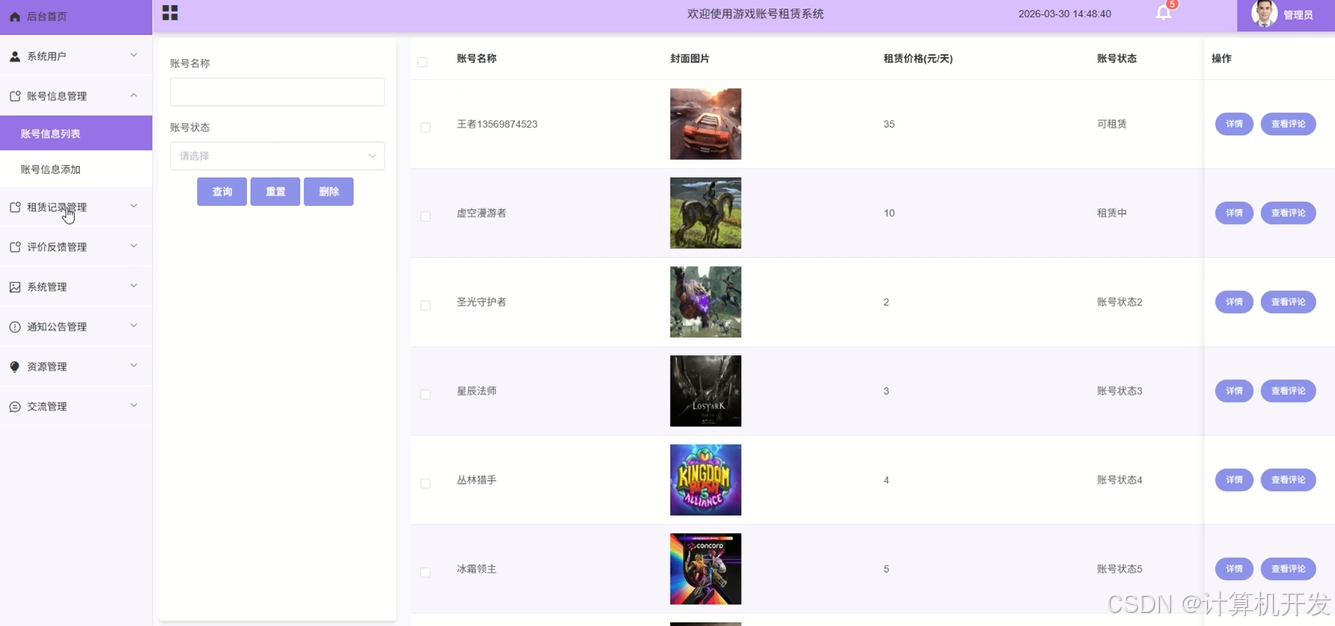1335x626 pixels.
Task: Click 查看评论 for 虚空漫游者
Action: (x=1288, y=213)
